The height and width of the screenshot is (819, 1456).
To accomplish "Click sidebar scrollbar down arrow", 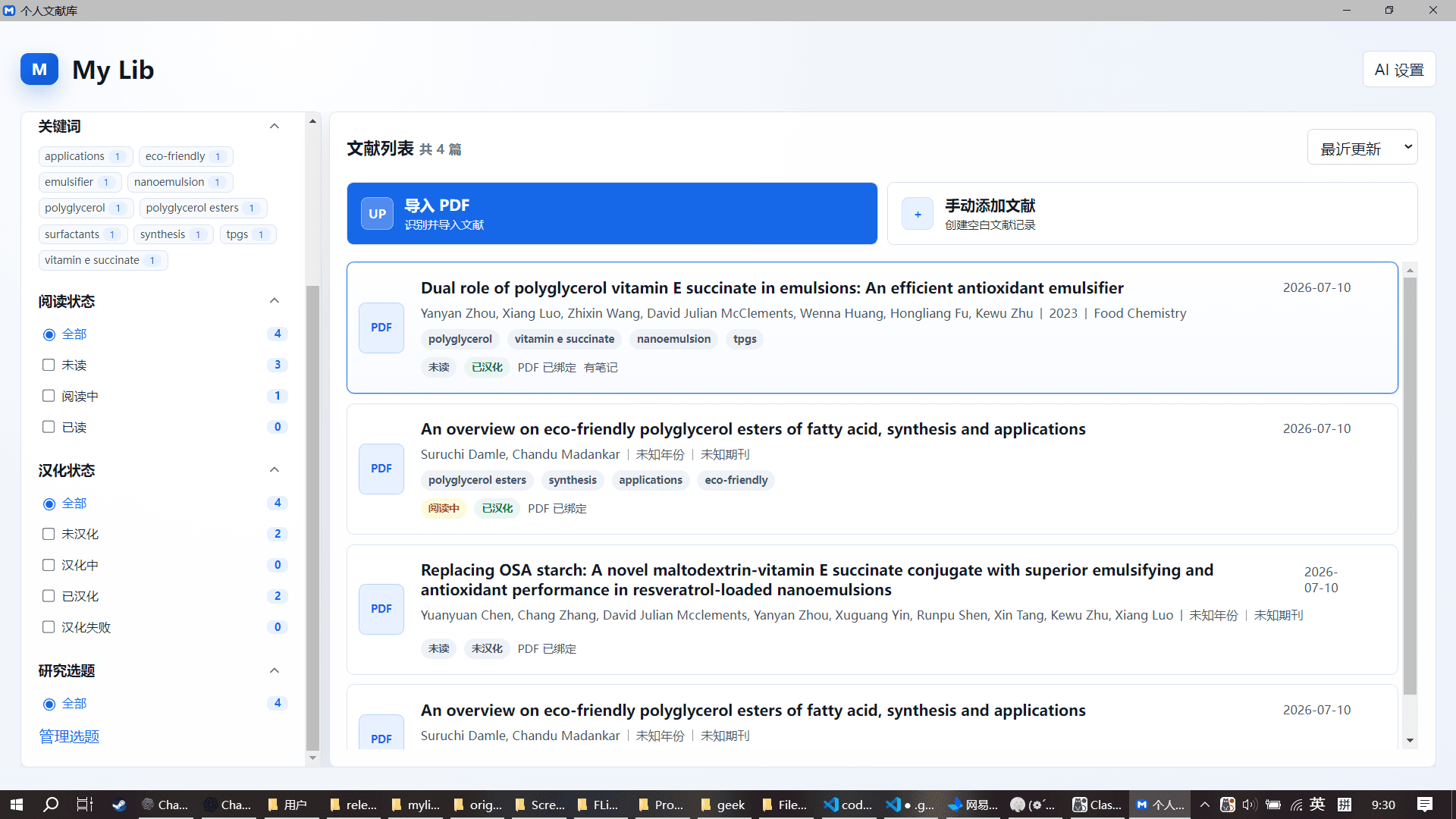I will click(x=312, y=758).
